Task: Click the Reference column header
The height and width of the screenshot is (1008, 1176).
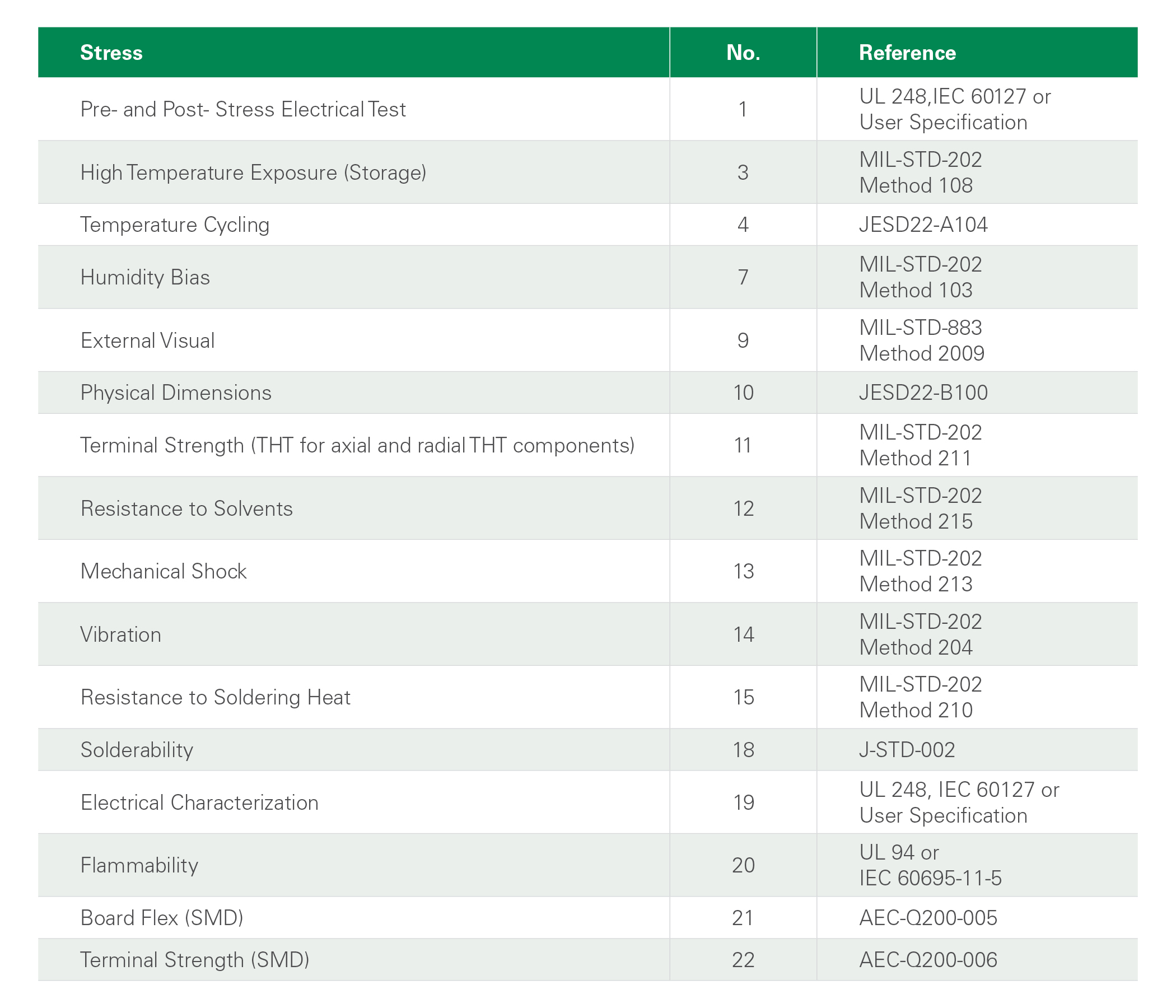Action: (x=907, y=53)
